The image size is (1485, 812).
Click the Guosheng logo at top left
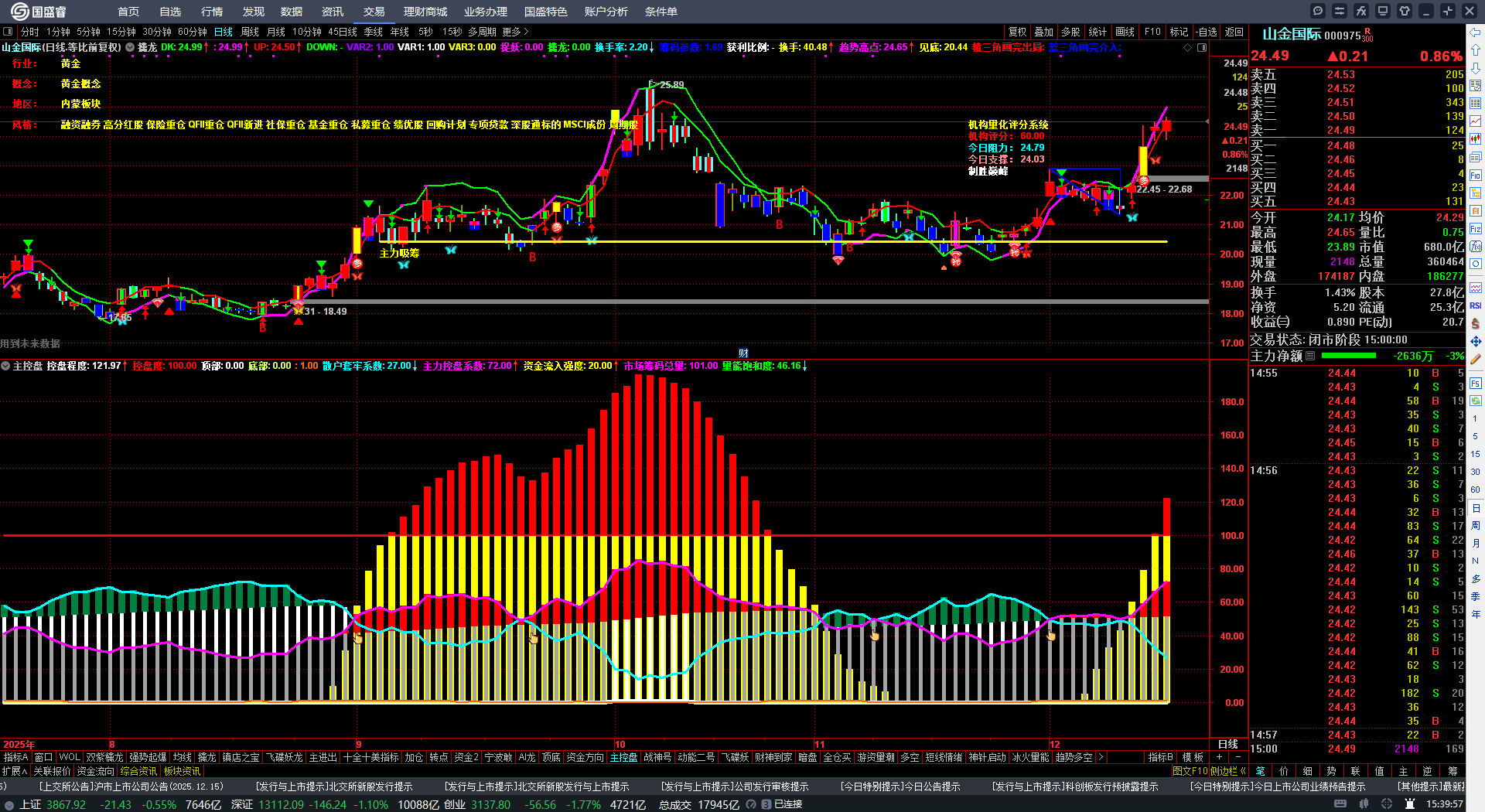point(38,12)
